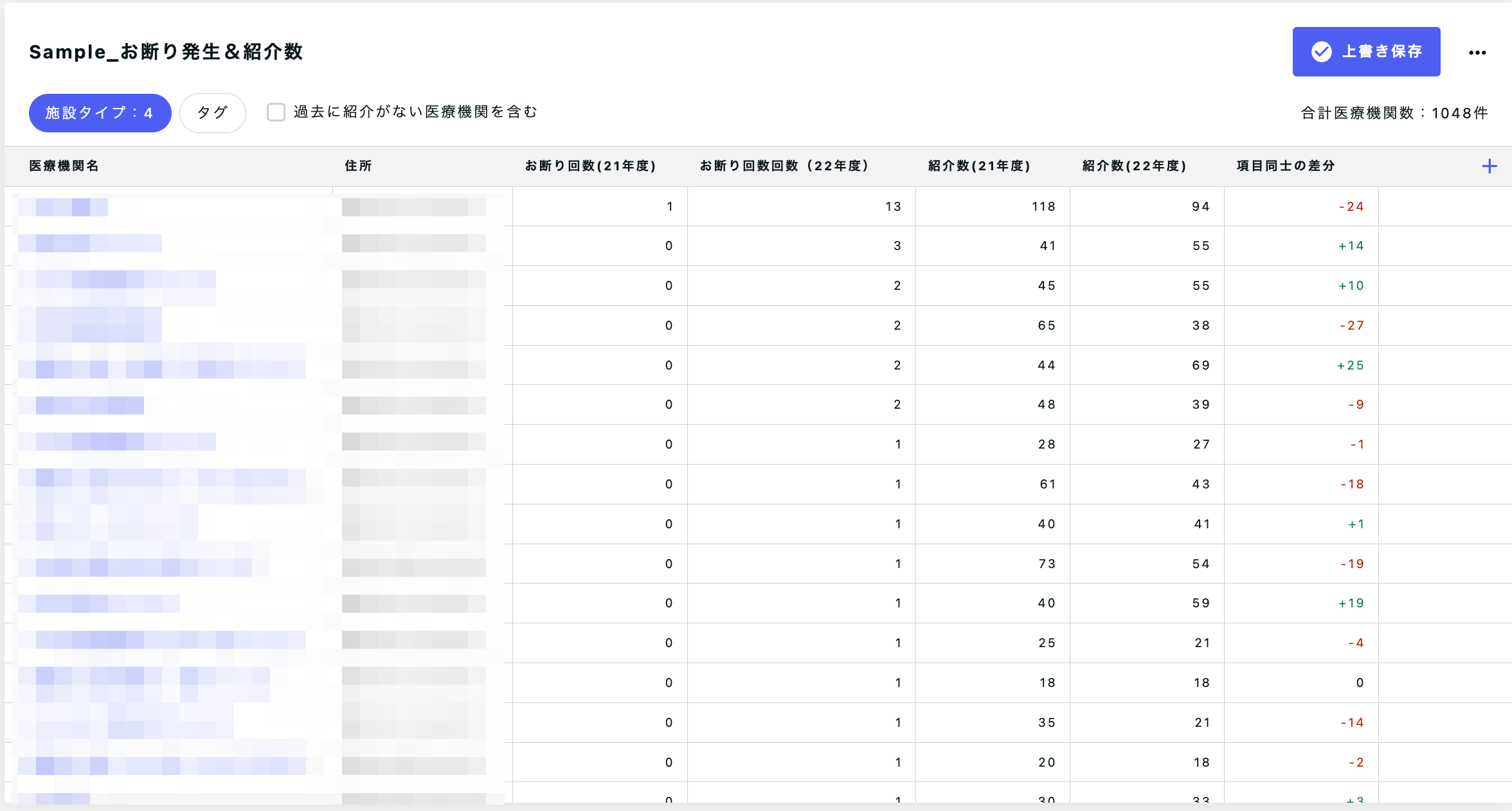The height and width of the screenshot is (811, 1512).
Task: Select the difference value +10
Action: tap(1351, 285)
